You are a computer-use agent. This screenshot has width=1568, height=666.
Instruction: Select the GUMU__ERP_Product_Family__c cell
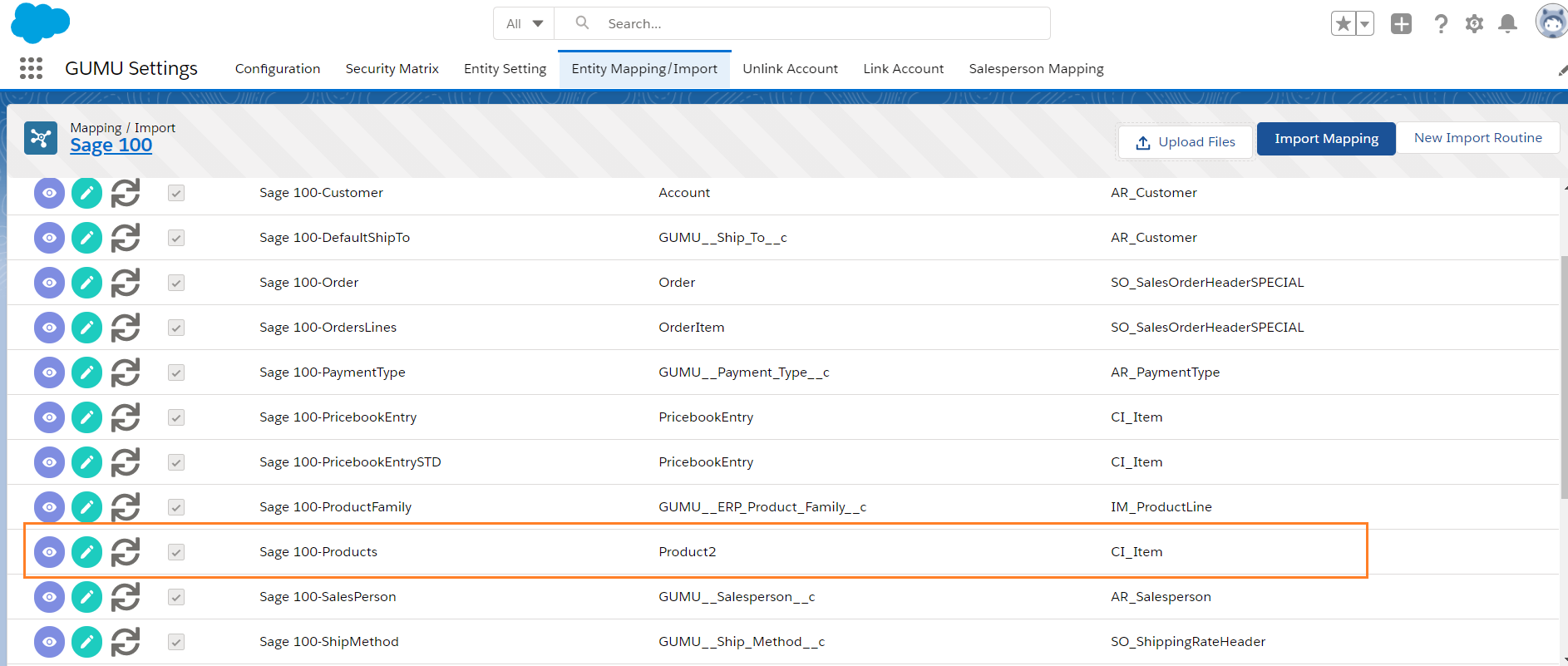point(762,507)
